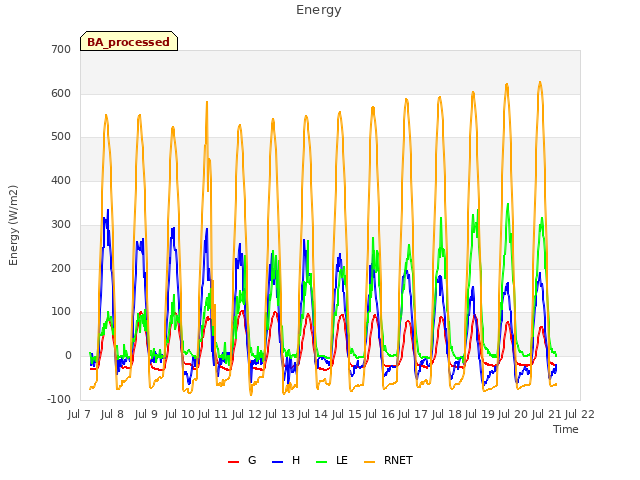Click the blue H peak near Jul 8

[x=108, y=210]
